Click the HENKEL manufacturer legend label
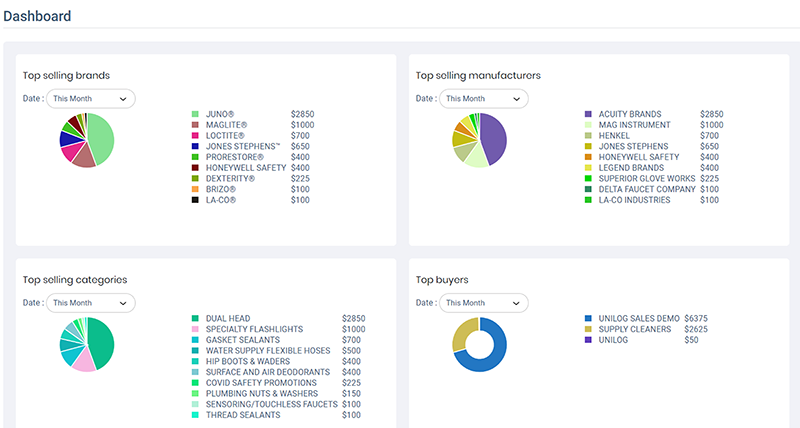800x428 pixels. 614,136
